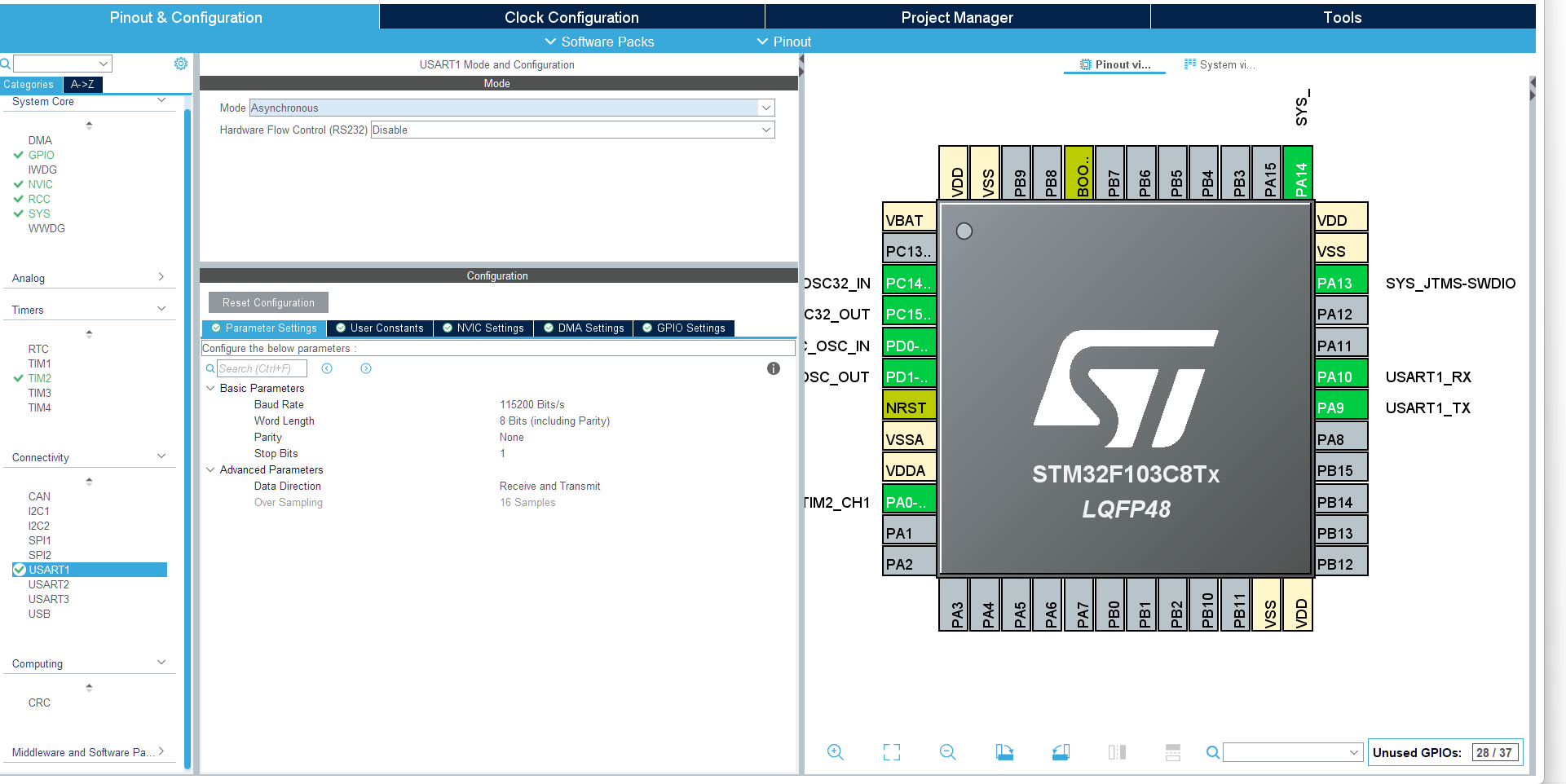Click the vertical split view icon
Viewport: 1566px width, 784px height.
pos(1117,752)
